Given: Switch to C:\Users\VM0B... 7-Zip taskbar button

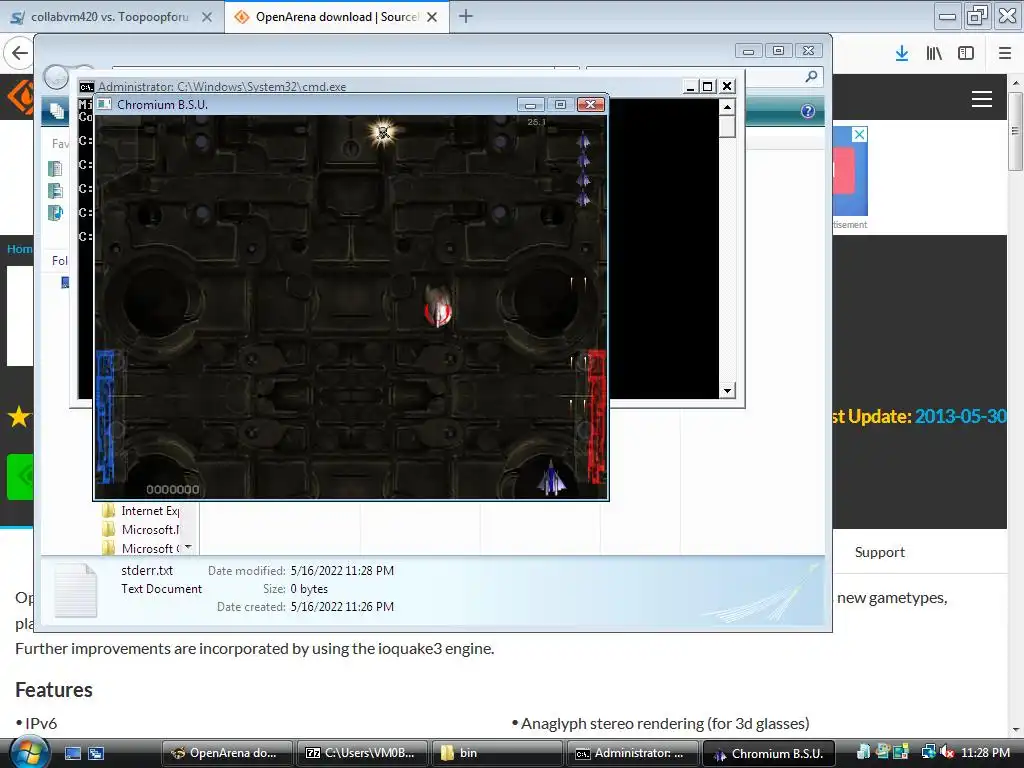Looking at the screenshot, I should pyautogui.click(x=362, y=753).
